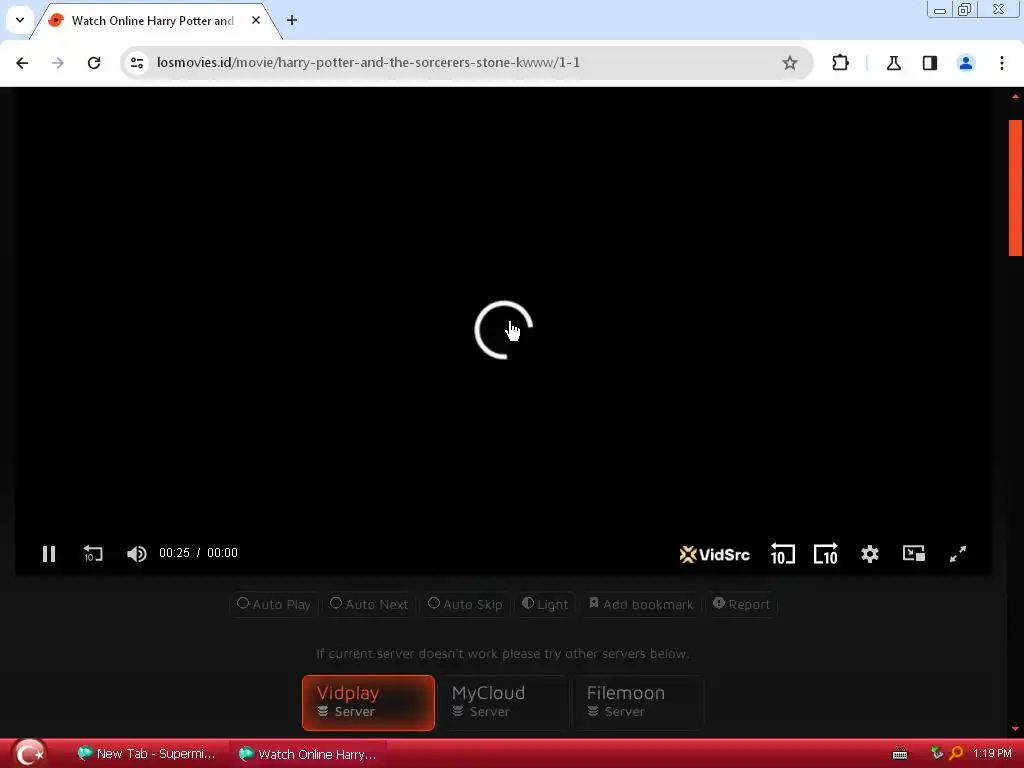Viewport: 1024px width, 768px height.
Task: Open the tab search dropdown
Action: coord(20,20)
